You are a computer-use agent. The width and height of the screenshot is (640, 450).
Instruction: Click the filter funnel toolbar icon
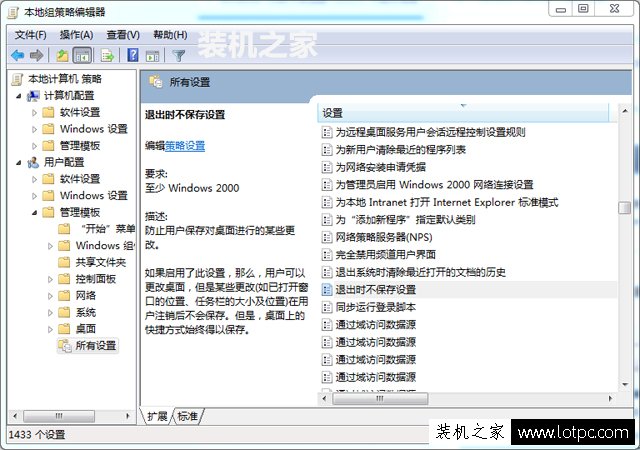[x=179, y=56]
